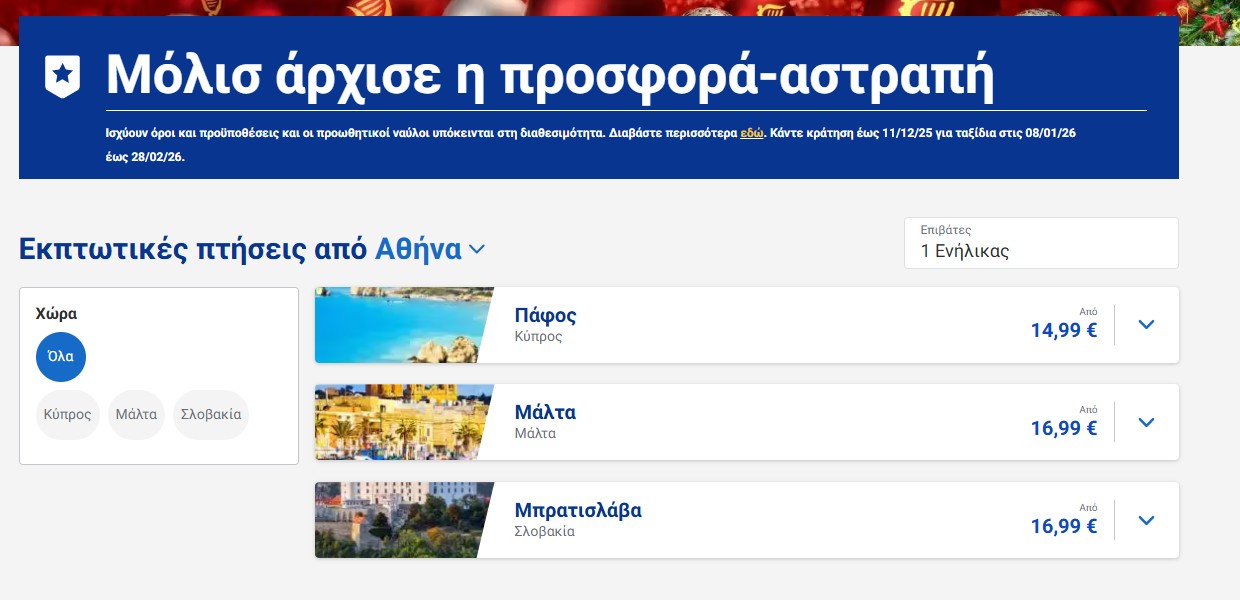
Task: Open the Πάφος beach thumbnail image
Action: (400, 325)
